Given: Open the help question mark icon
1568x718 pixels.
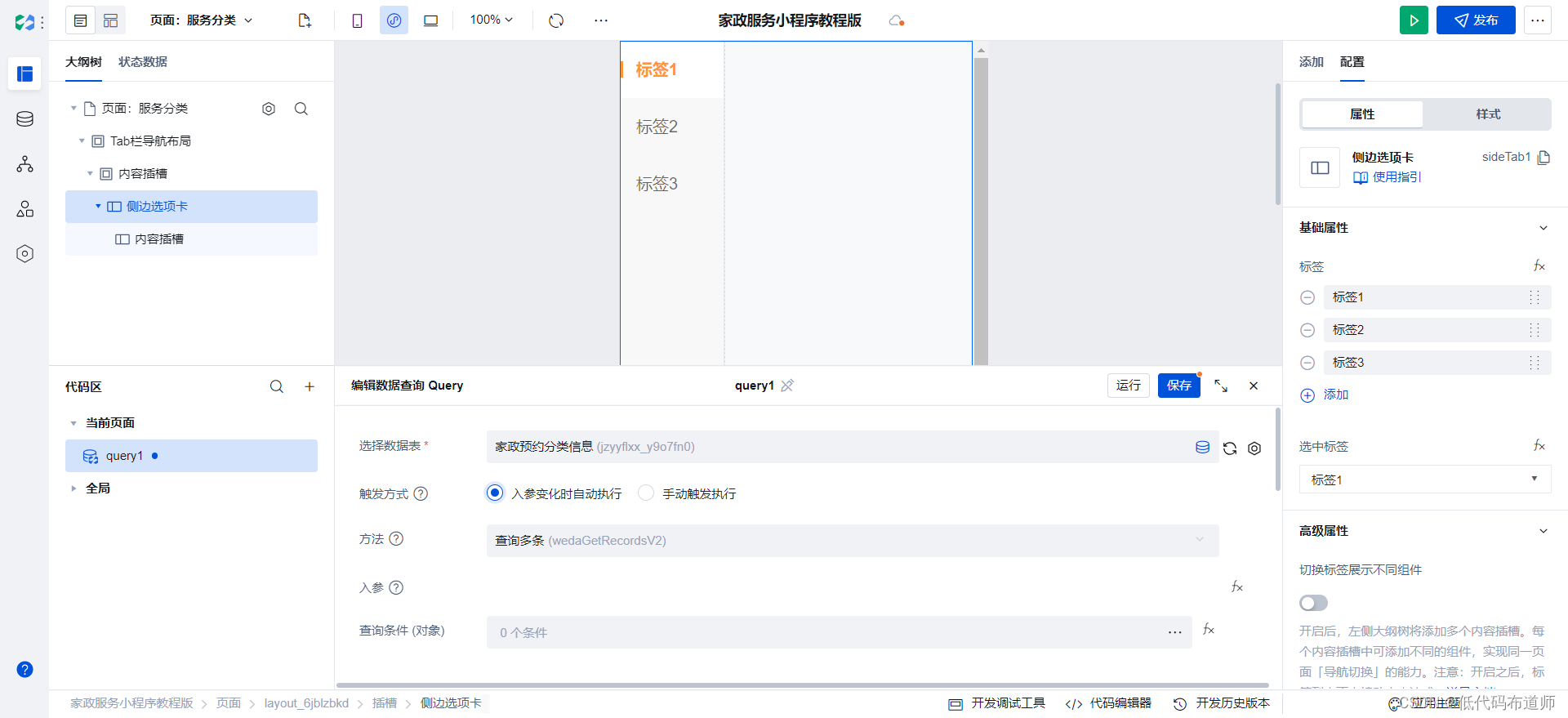Looking at the screenshot, I should (x=24, y=669).
